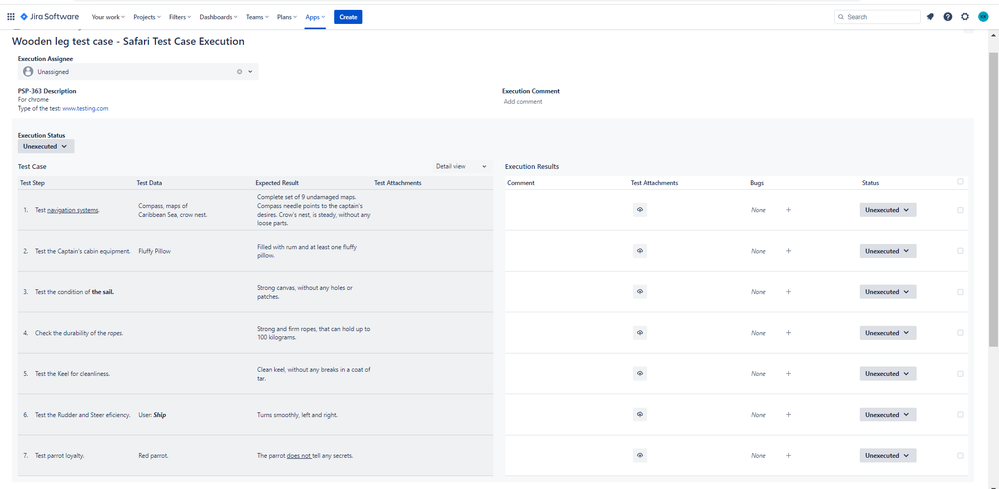The width and height of the screenshot is (999, 489).
Task: Click the page vertical scrollbar
Action: click(x=993, y=200)
